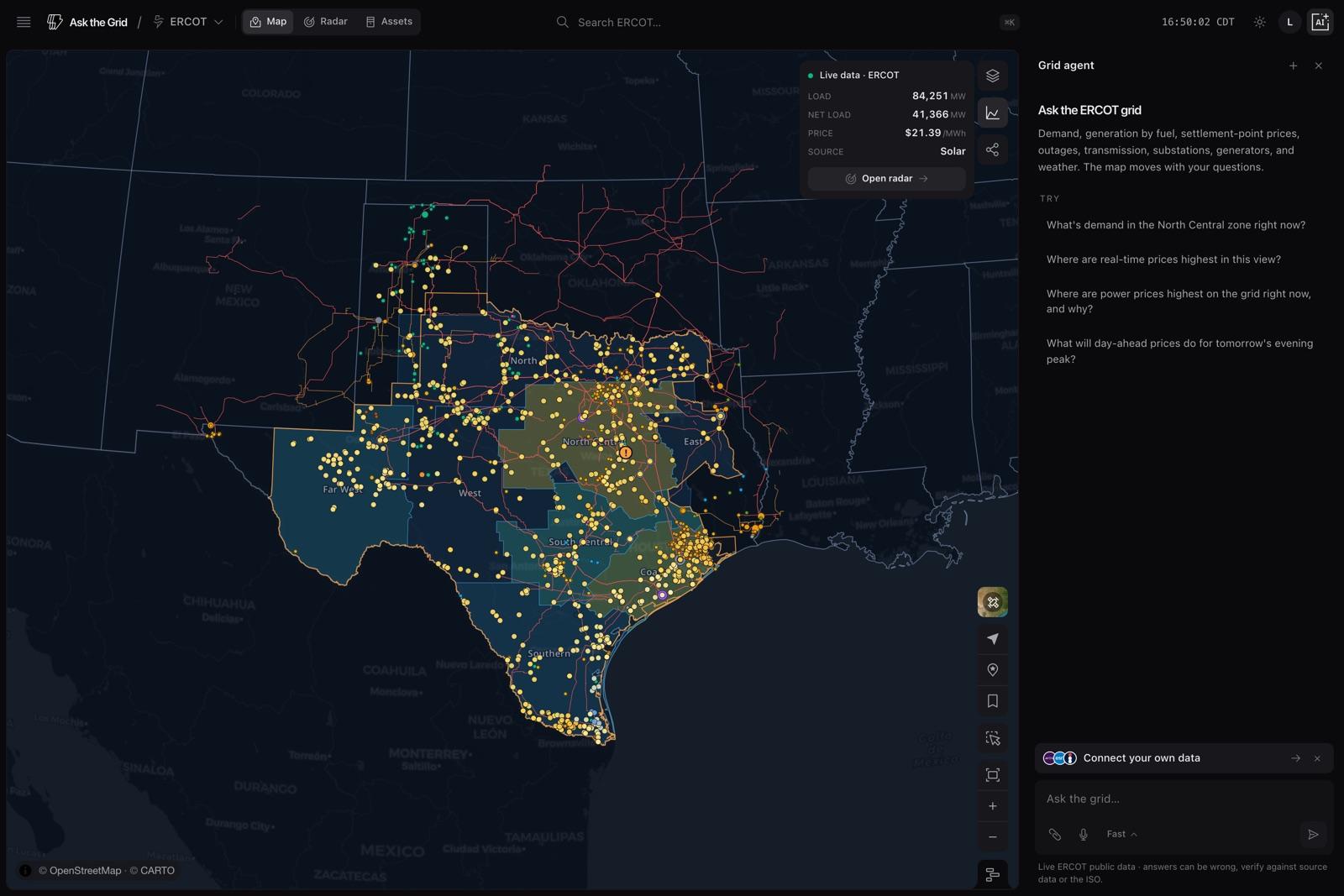This screenshot has width=1344, height=896.
Task: Open the Fast model speed dropdown
Action: tap(1121, 834)
